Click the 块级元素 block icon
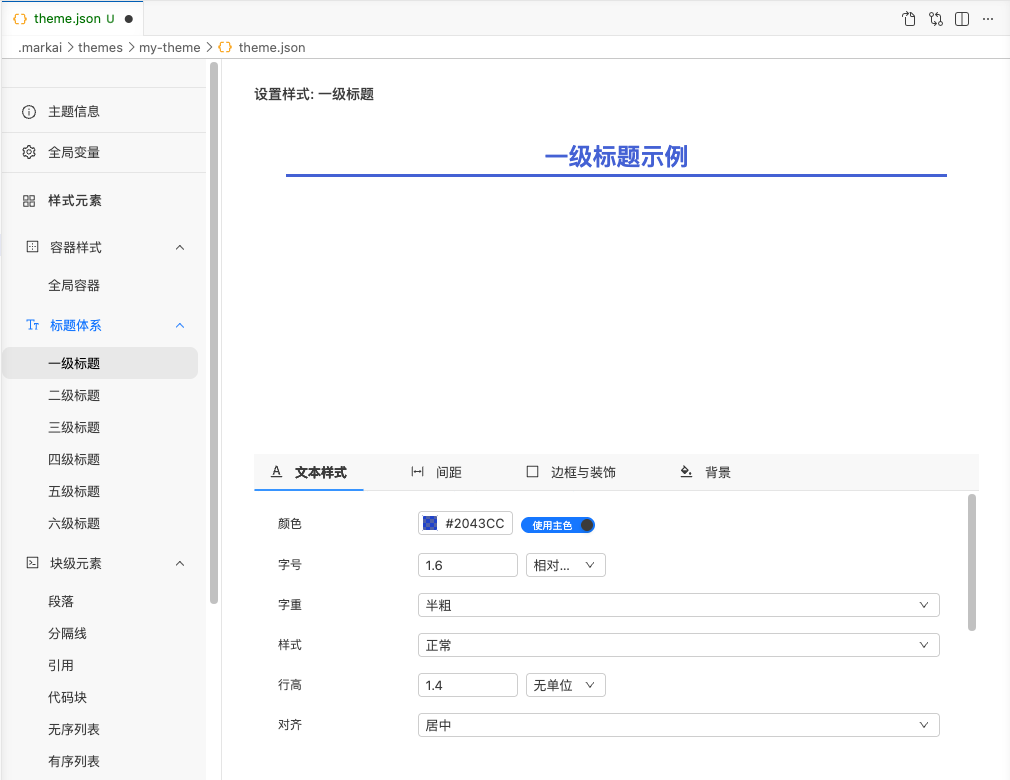The width and height of the screenshot is (1010, 780). 32,563
